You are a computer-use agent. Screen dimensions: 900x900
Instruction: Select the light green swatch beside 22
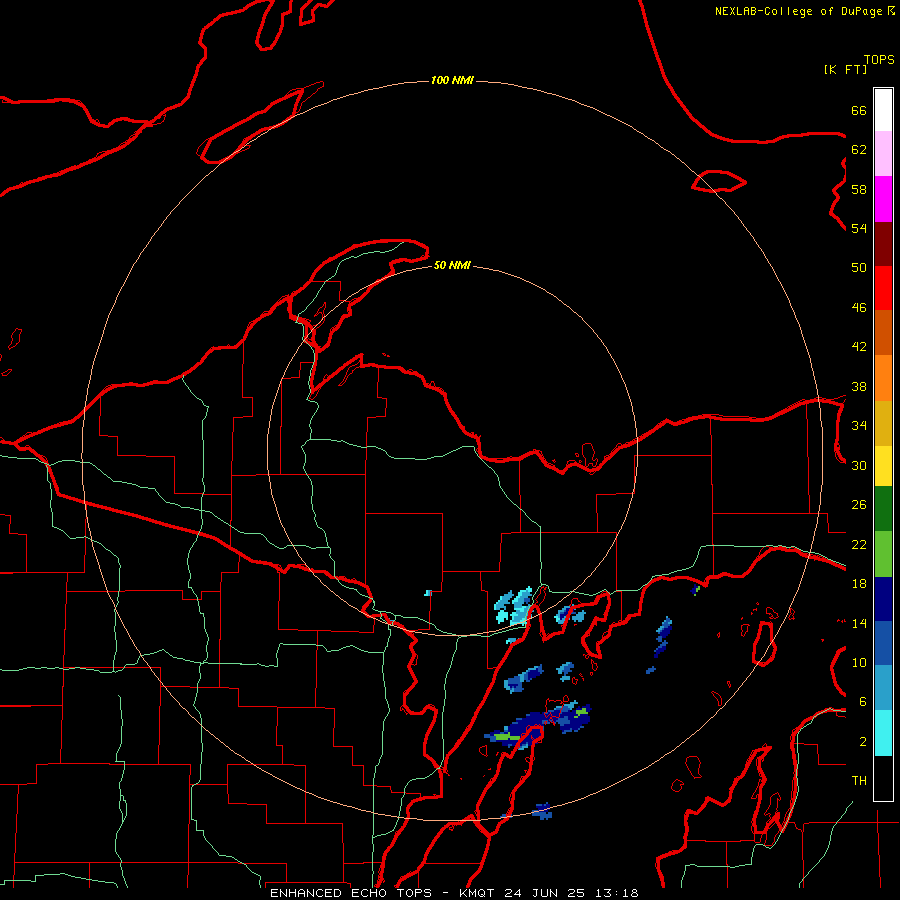(x=883, y=554)
